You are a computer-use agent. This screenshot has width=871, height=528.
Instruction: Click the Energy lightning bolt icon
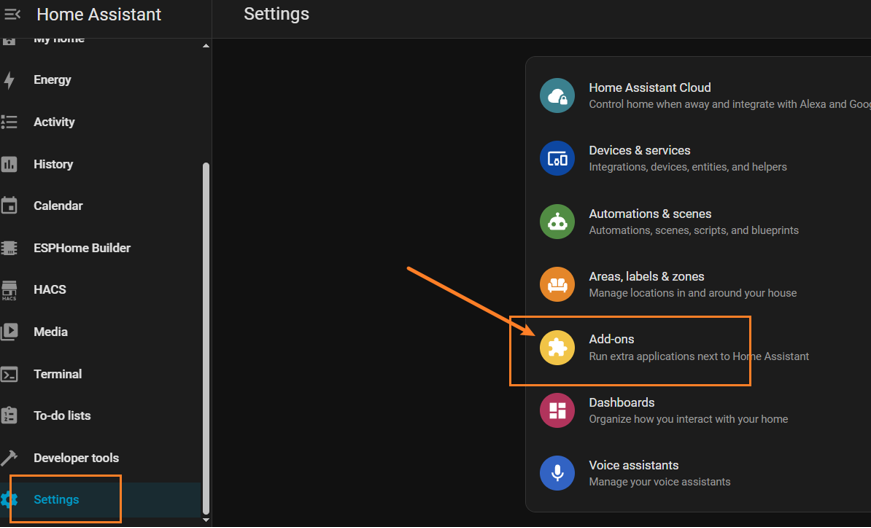[x=9, y=81]
